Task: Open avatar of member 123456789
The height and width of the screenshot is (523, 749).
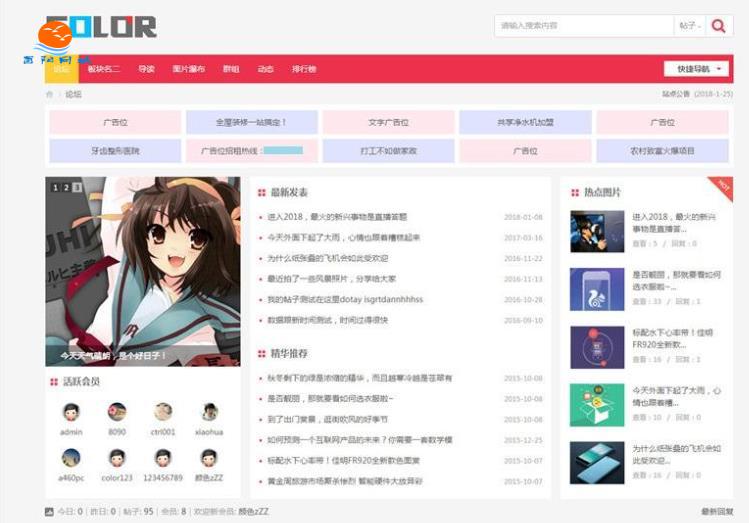Action: click(163, 458)
